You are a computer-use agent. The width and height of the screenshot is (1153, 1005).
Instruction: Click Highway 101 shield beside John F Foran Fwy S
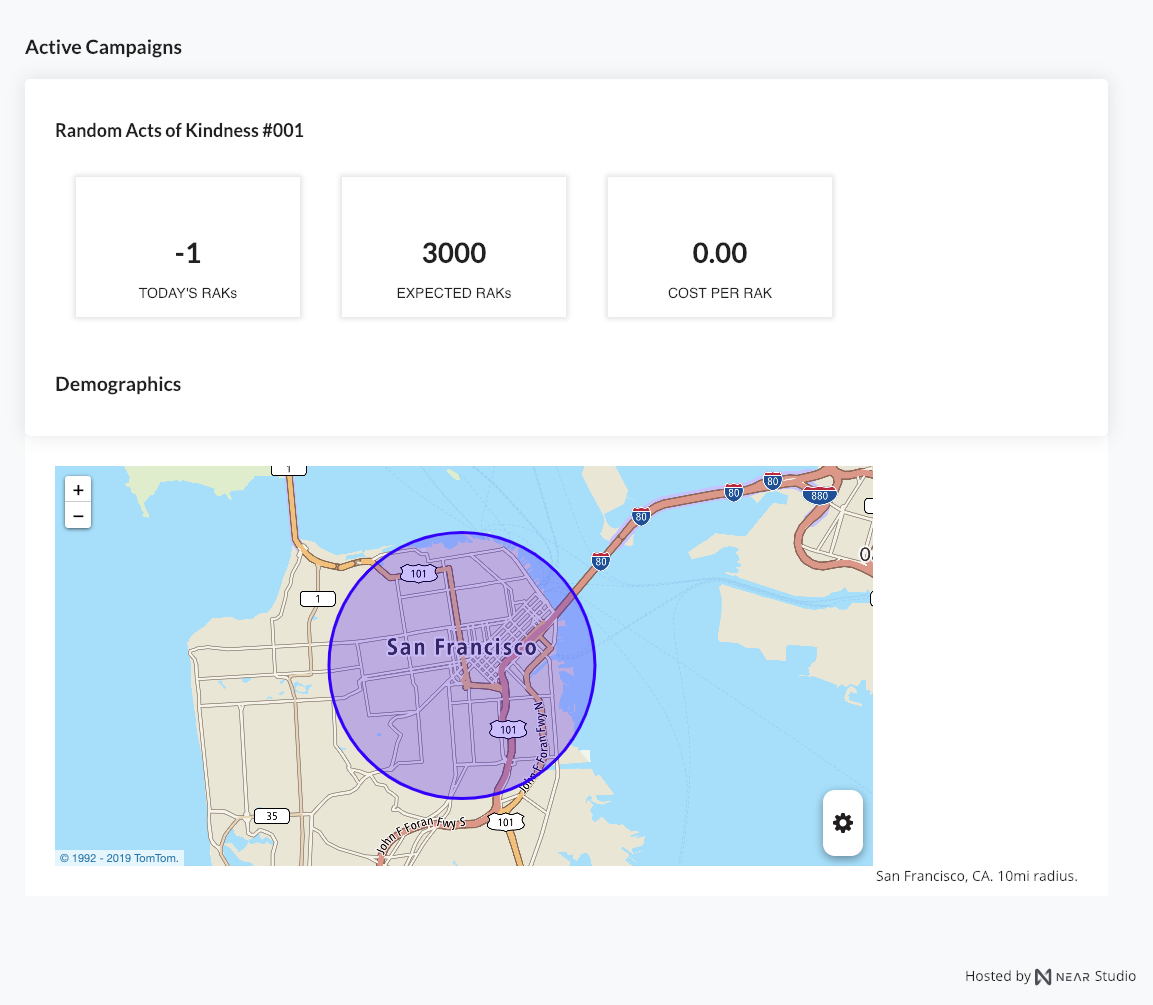click(507, 822)
